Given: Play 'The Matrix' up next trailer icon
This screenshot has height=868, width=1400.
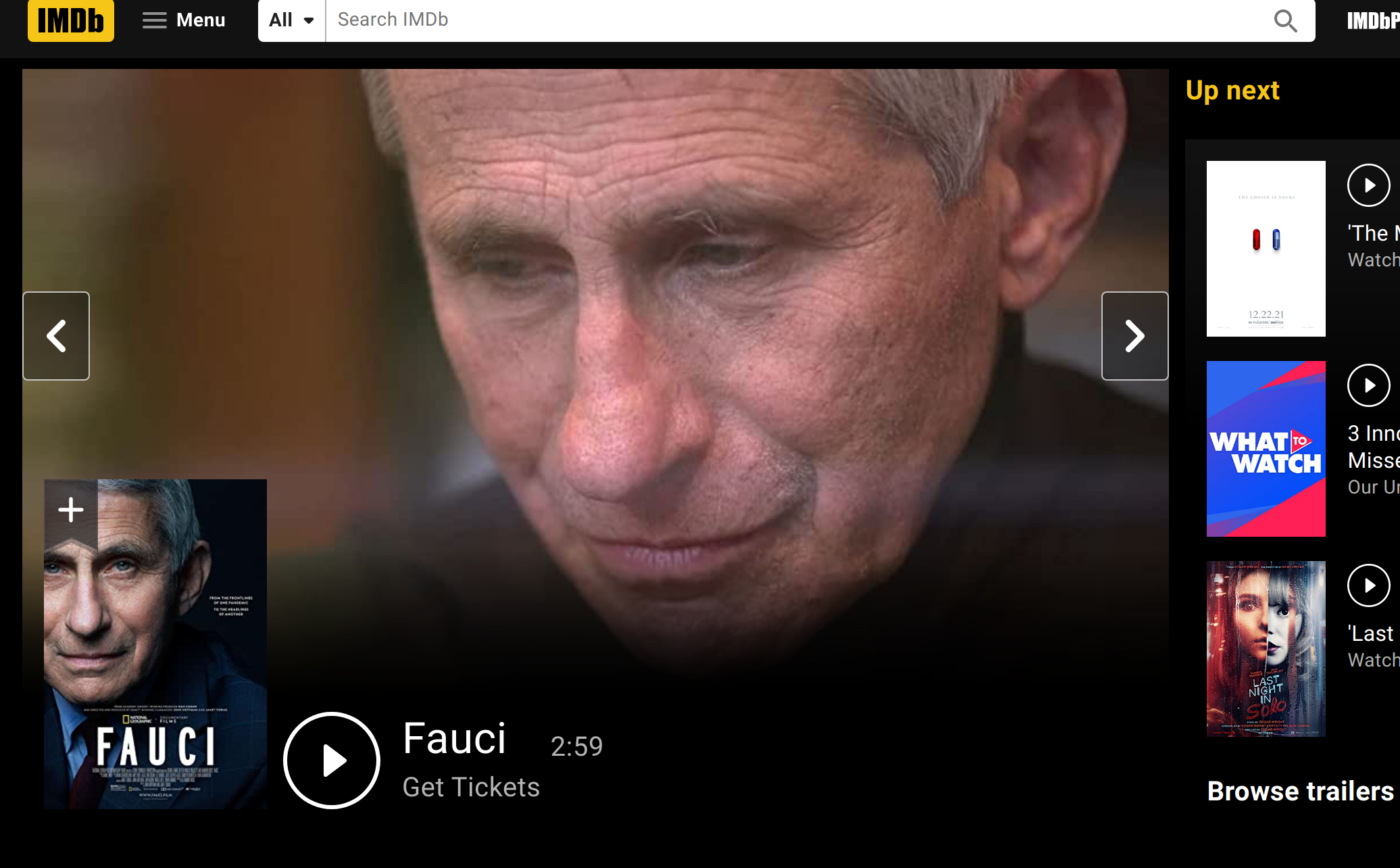Looking at the screenshot, I should pyautogui.click(x=1369, y=185).
